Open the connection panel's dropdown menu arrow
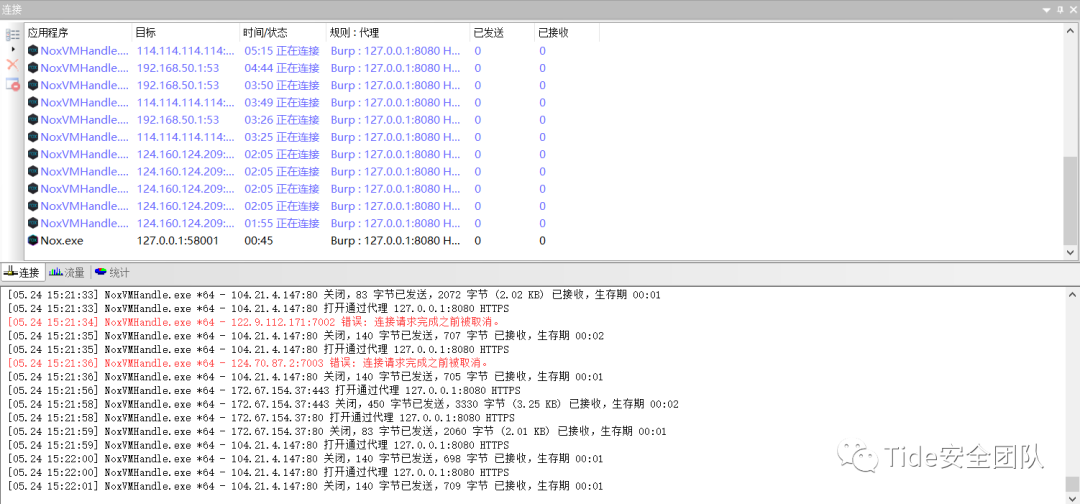 point(1046,10)
